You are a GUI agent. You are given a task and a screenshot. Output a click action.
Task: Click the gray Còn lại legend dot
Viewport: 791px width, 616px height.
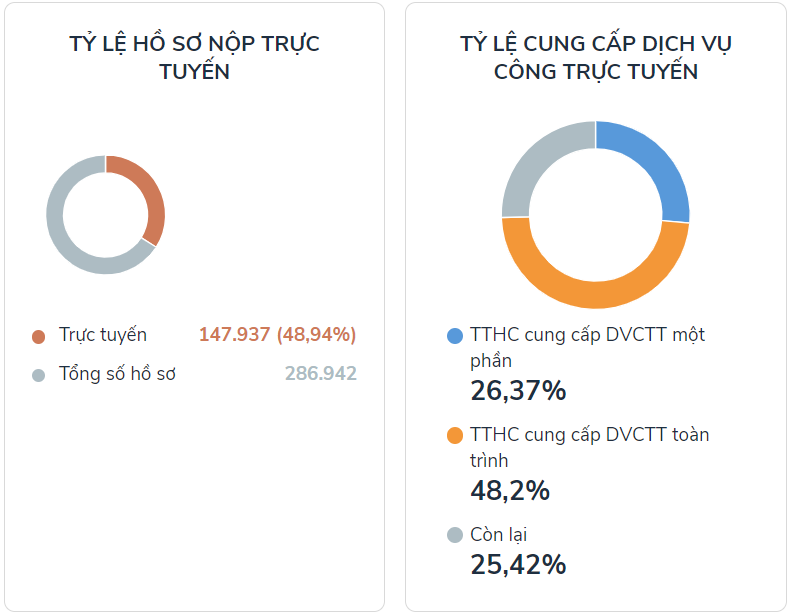[x=455, y=535]
